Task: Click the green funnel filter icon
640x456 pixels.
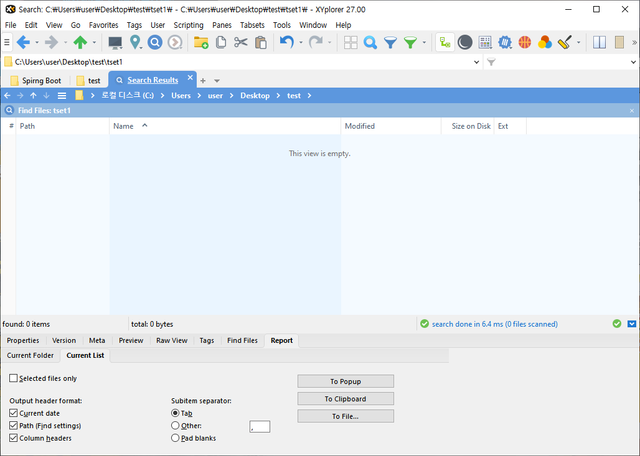Action: coord(411,42)
